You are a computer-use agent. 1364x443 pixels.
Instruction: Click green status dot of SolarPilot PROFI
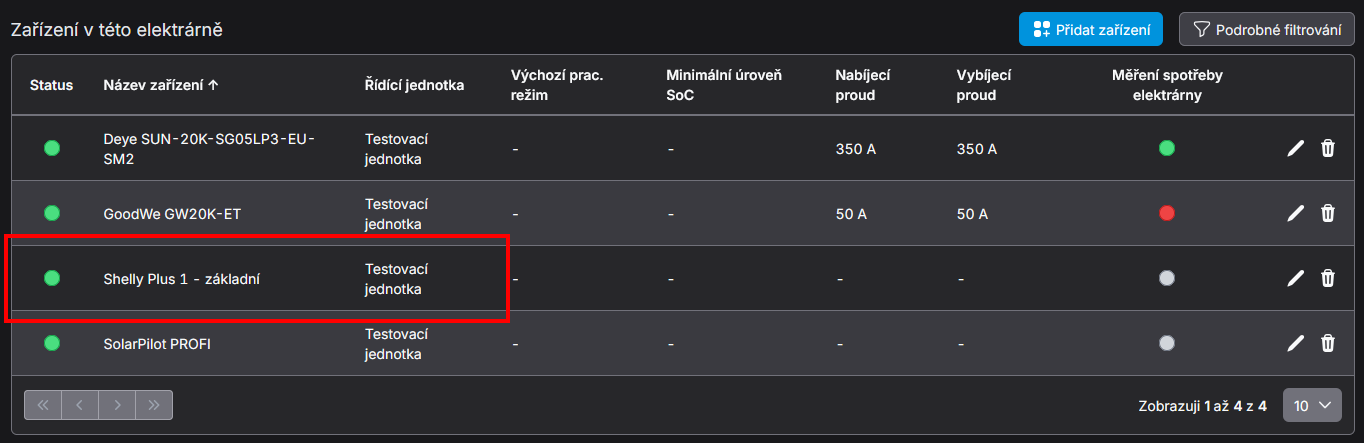pyautogui.click(x=52, y=343)
